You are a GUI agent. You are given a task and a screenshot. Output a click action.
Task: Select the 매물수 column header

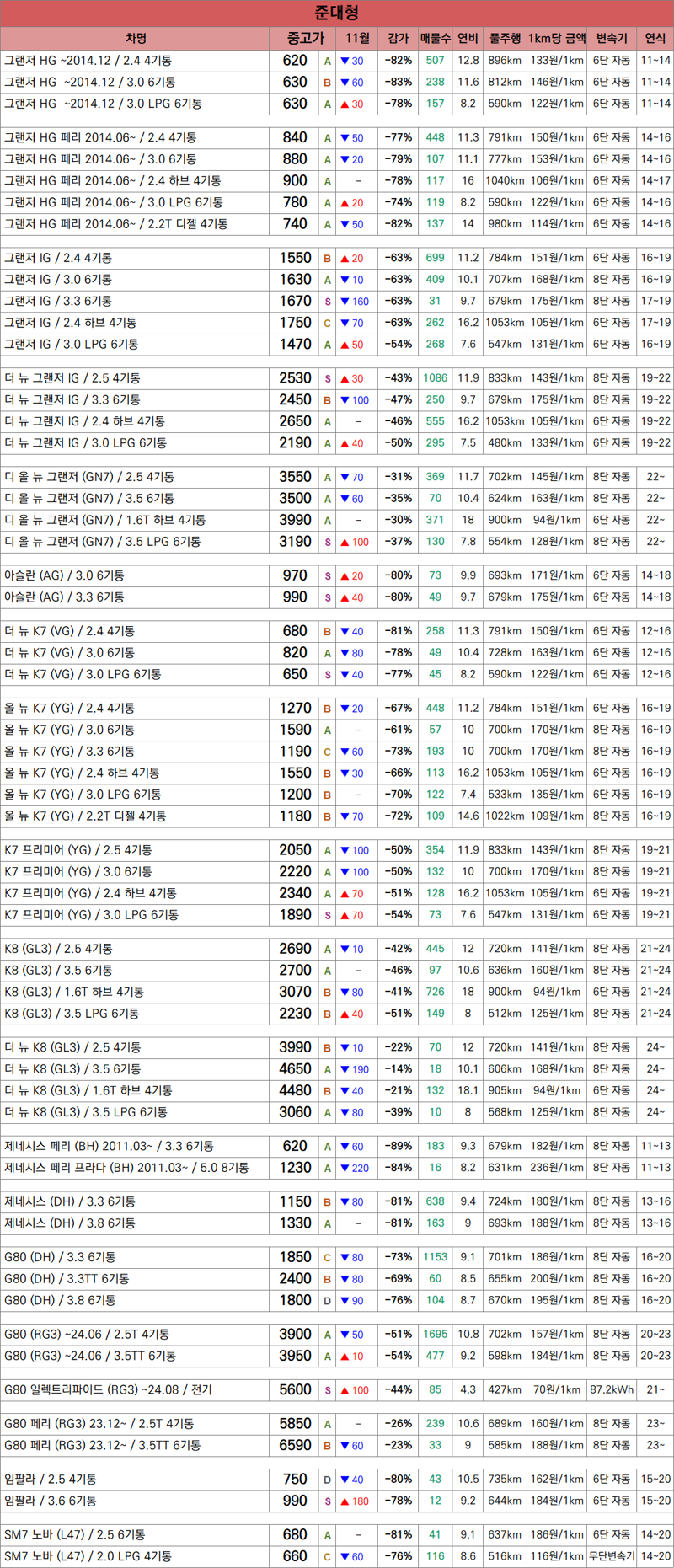click(436, 38)
